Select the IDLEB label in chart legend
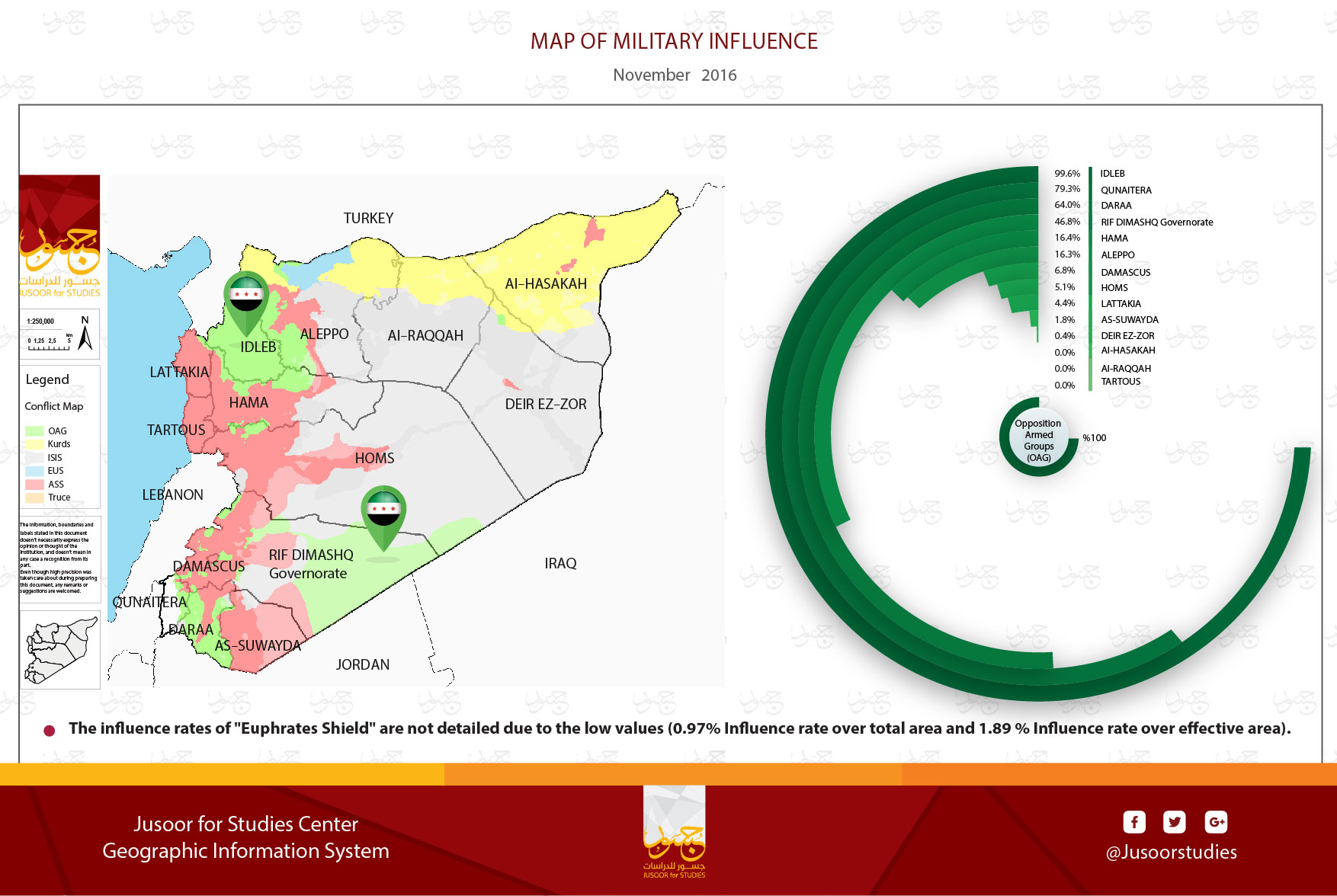The image size is (1337, 896). pos(1112,174)
